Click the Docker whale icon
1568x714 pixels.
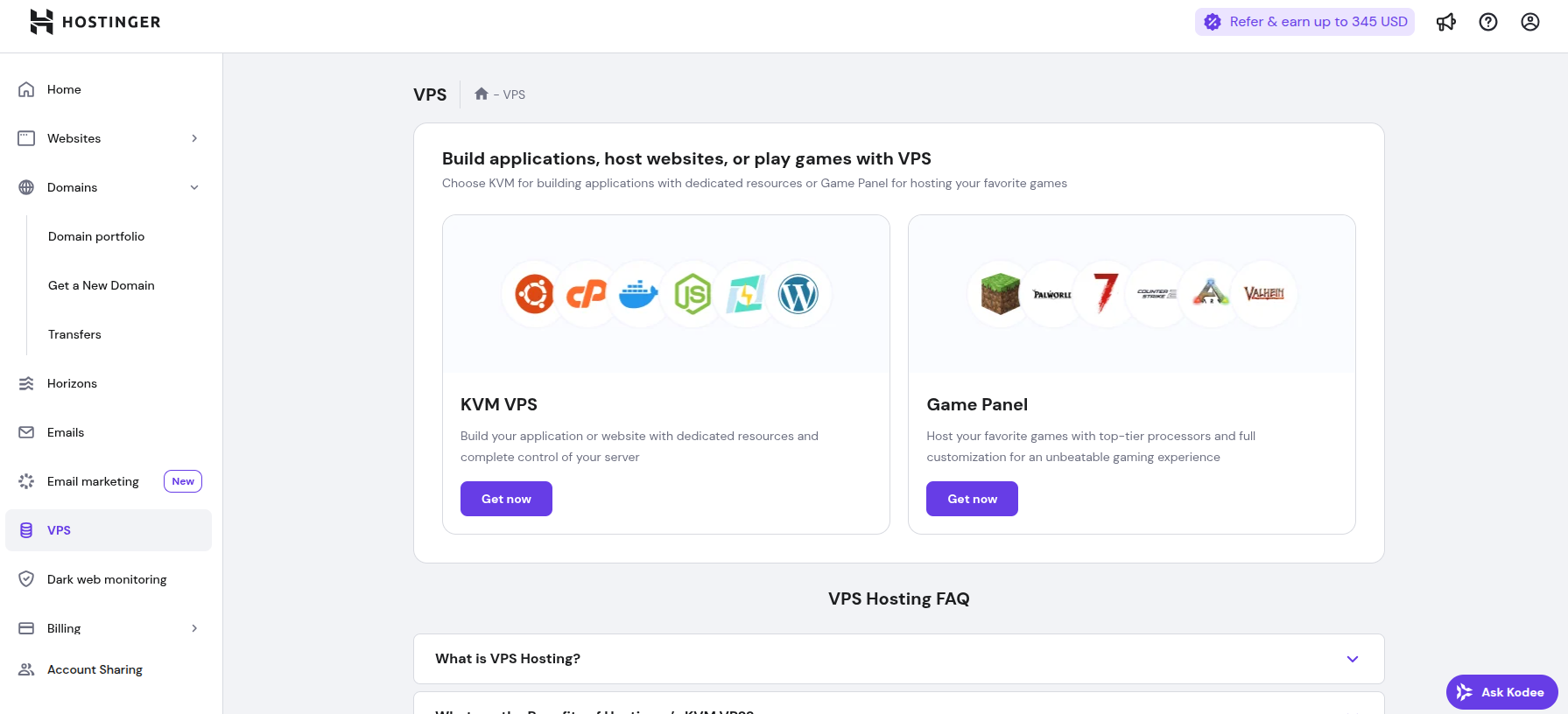pos(639,294)
